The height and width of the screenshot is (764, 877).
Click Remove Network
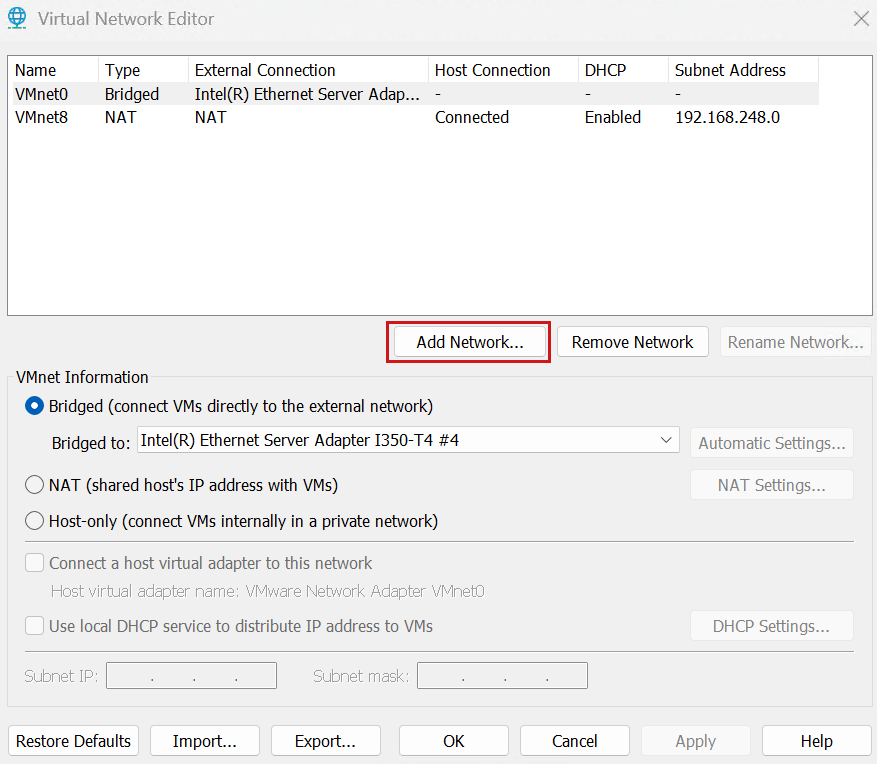(632, 341)
